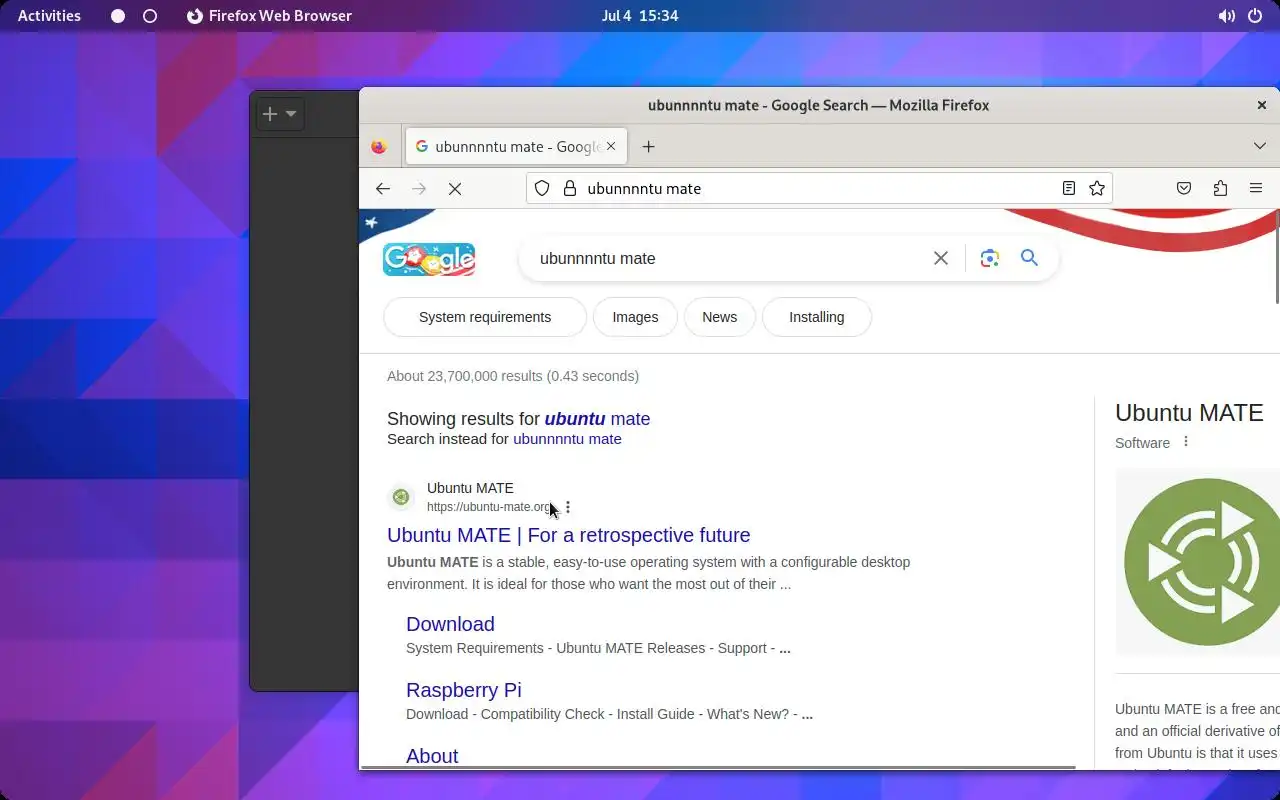Select the ubunnnntu mate browser tab
1280x800 pixels.
(x=516, y=146)
